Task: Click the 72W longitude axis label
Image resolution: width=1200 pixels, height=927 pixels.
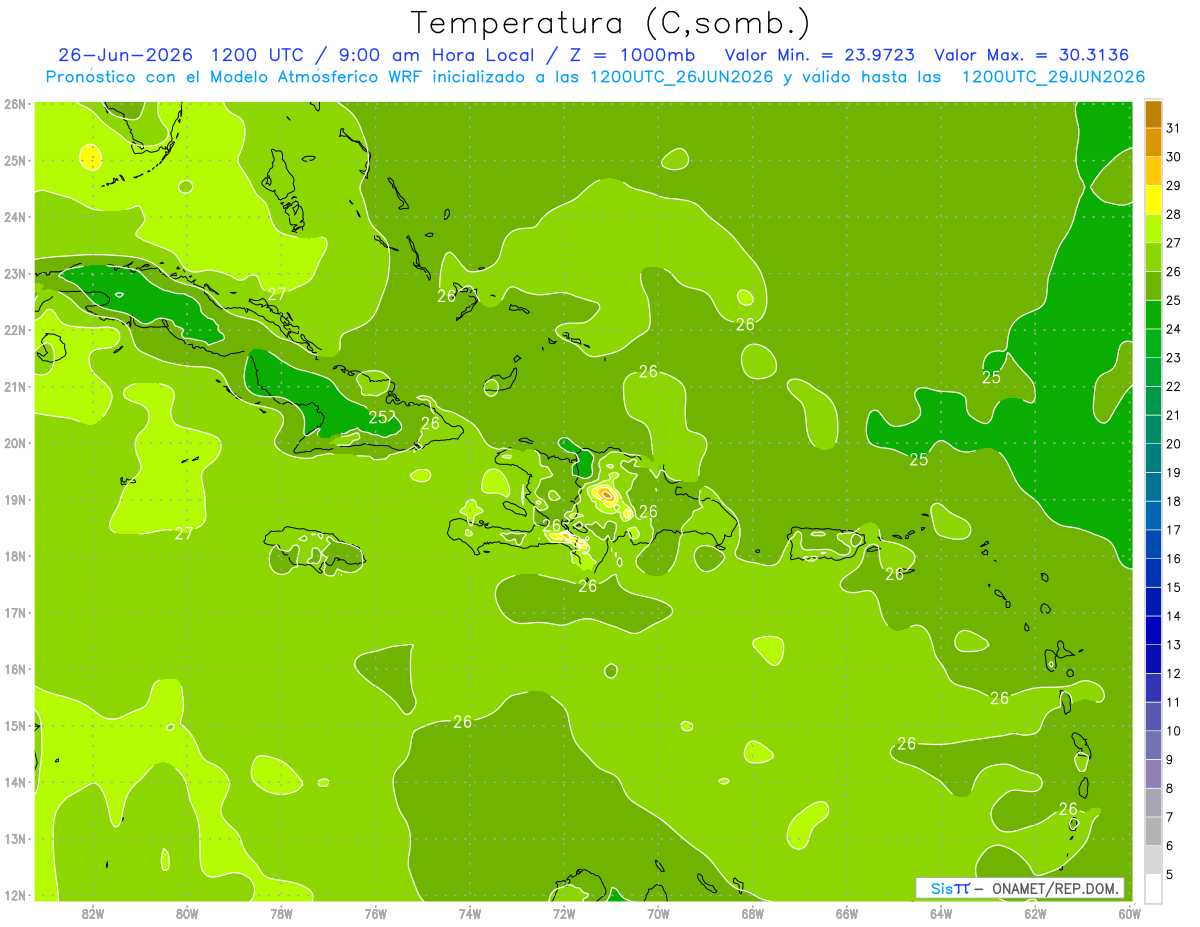Action: tap(564, 913)
